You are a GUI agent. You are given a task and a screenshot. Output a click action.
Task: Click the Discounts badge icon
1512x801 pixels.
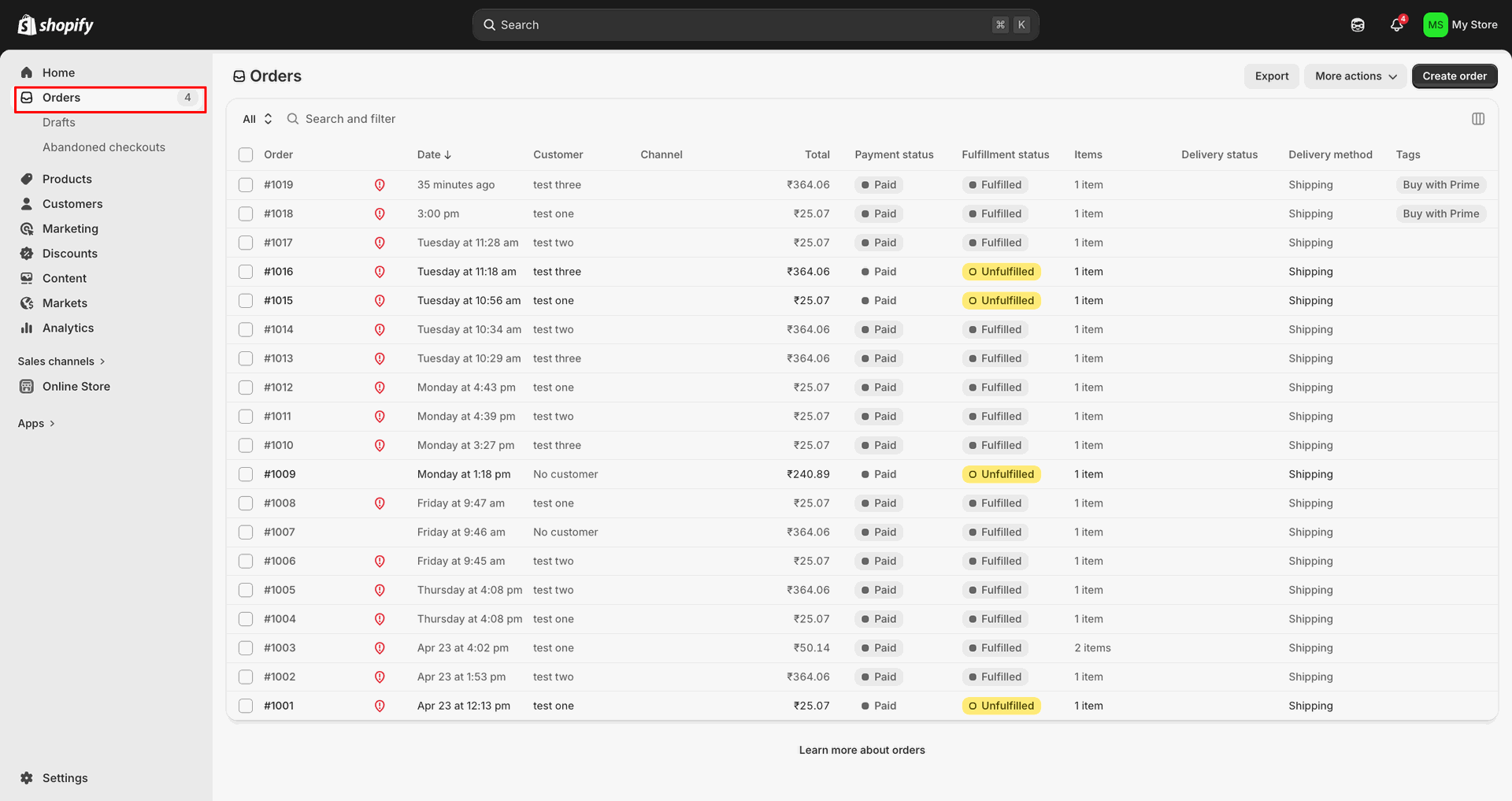[27, 254]
